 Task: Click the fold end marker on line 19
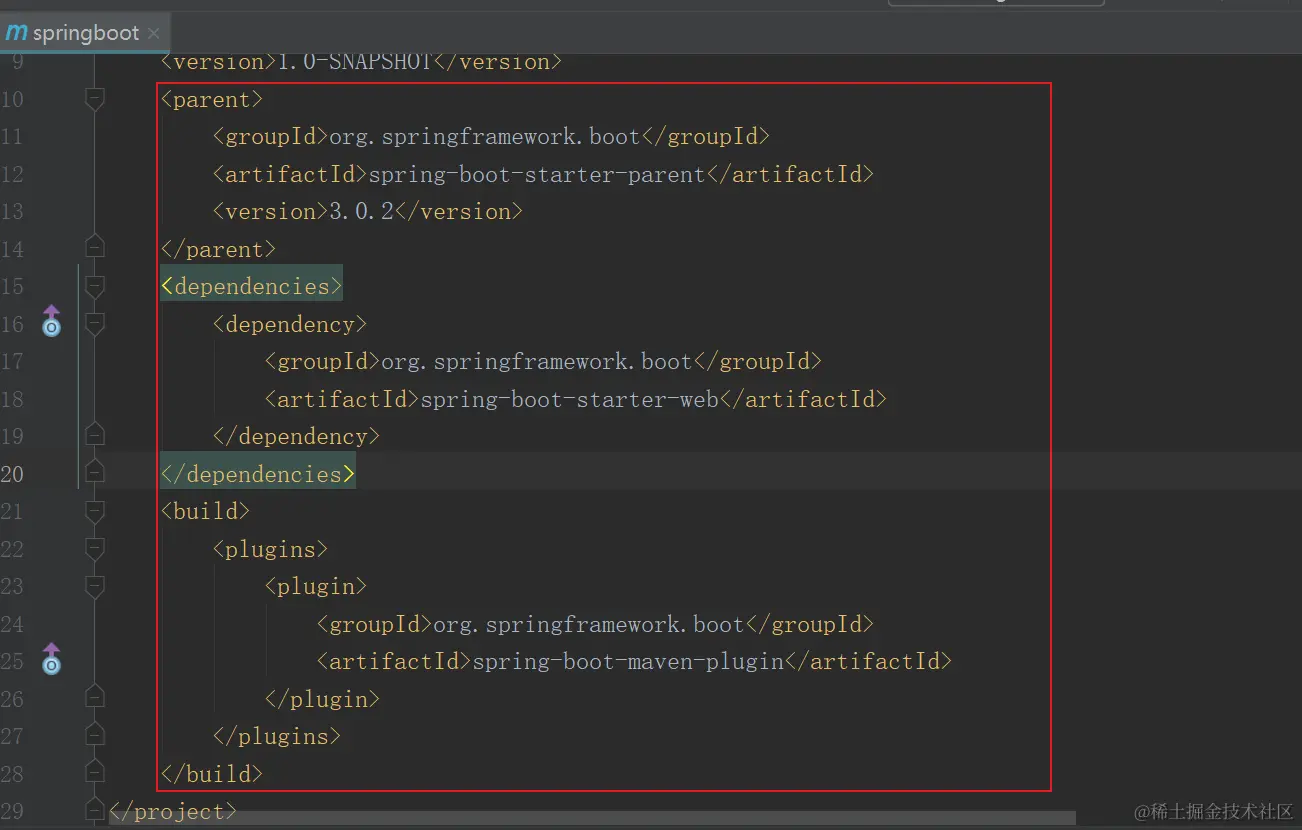tap(95, 436)
